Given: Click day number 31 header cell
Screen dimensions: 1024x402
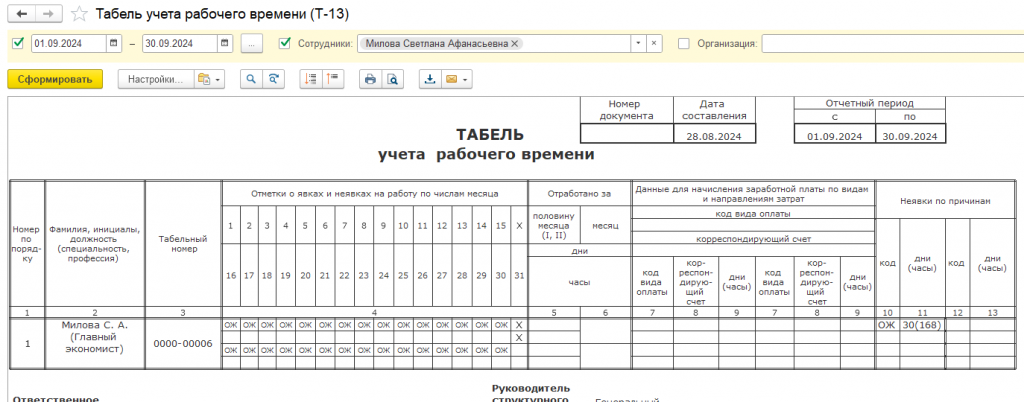Looking at the screenshot, I should (x=519, y=275).
